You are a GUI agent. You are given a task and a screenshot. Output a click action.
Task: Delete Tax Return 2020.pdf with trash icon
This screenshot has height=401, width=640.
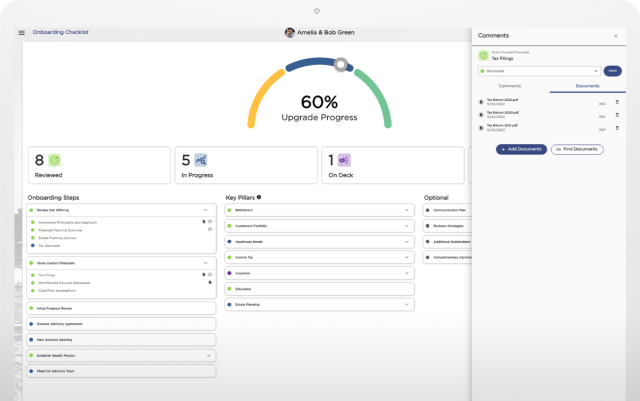tap(617, 115)
